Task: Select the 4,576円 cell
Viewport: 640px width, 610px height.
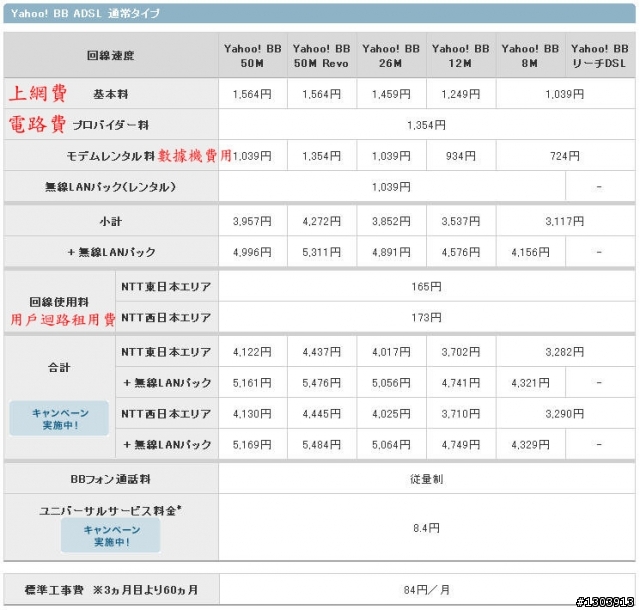Action: coord(461,252)
